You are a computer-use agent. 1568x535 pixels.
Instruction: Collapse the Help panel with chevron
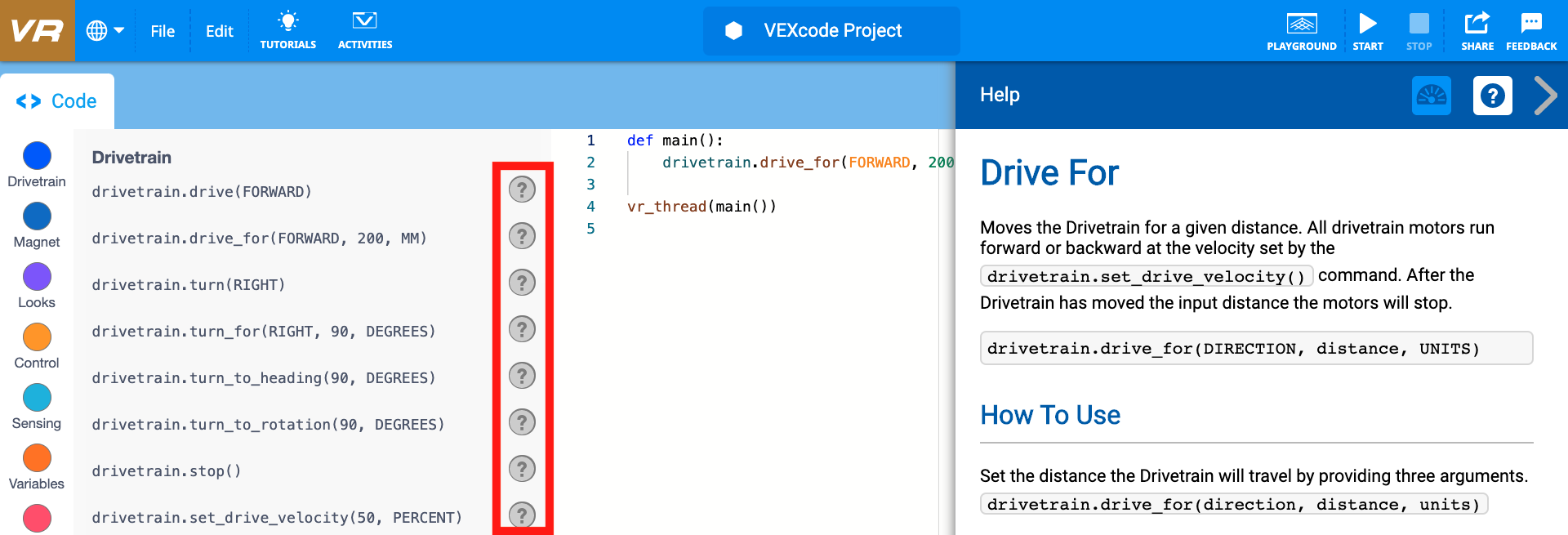tap(1545, 96)
